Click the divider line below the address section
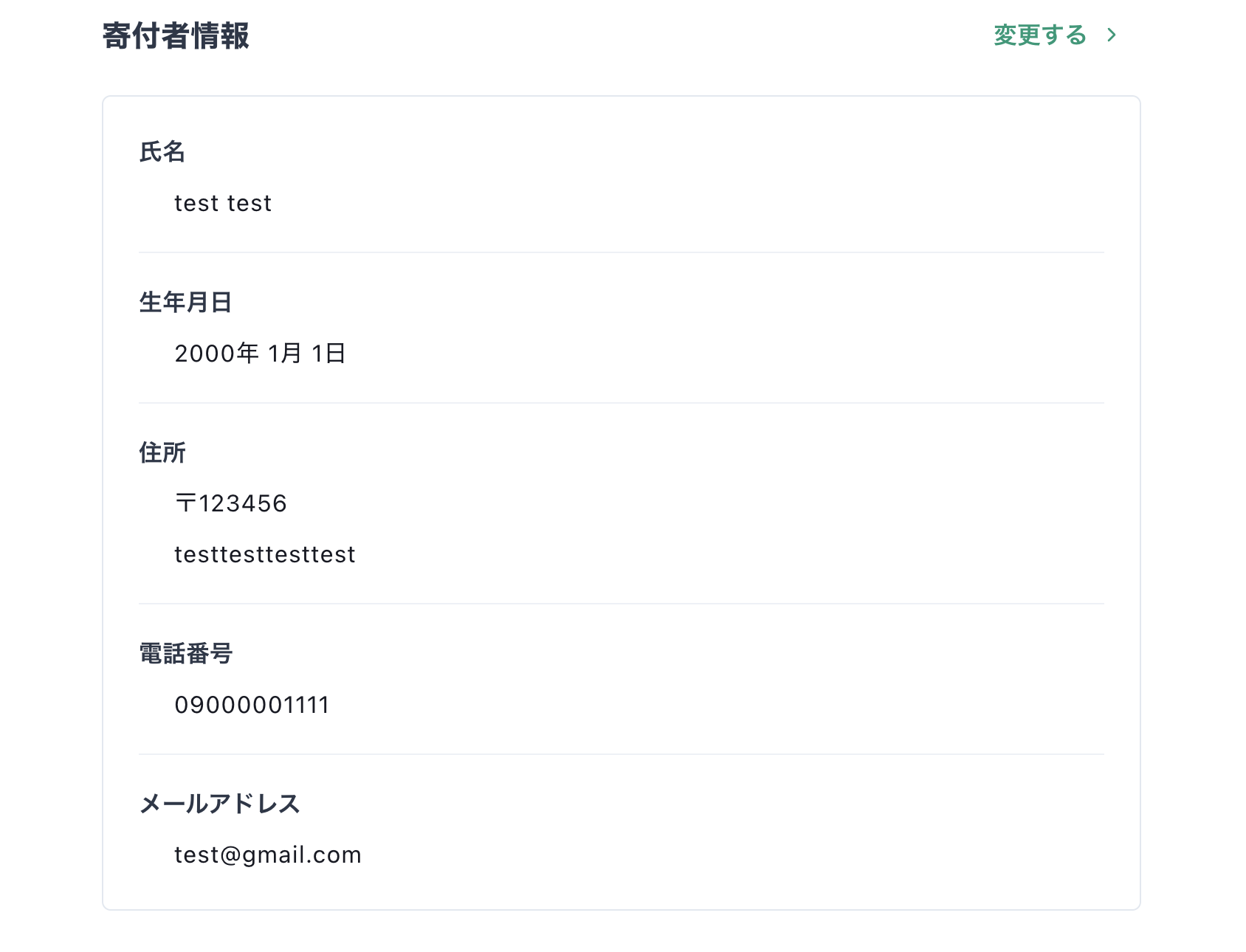 coord(622,604)
